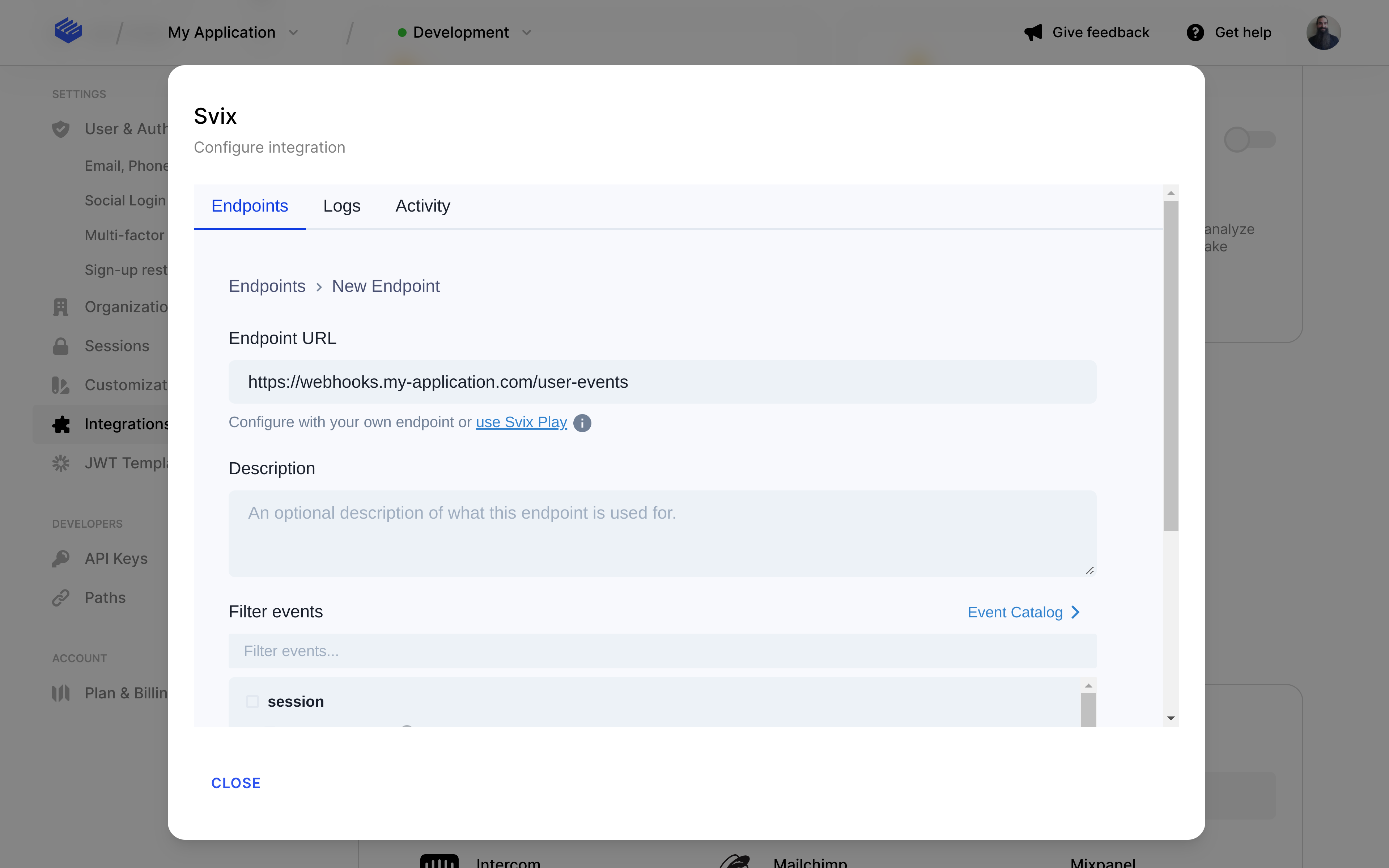Screen dimensions: 1389x868
Task: Click the User & Auth shield icon
Action: [61, 129]
